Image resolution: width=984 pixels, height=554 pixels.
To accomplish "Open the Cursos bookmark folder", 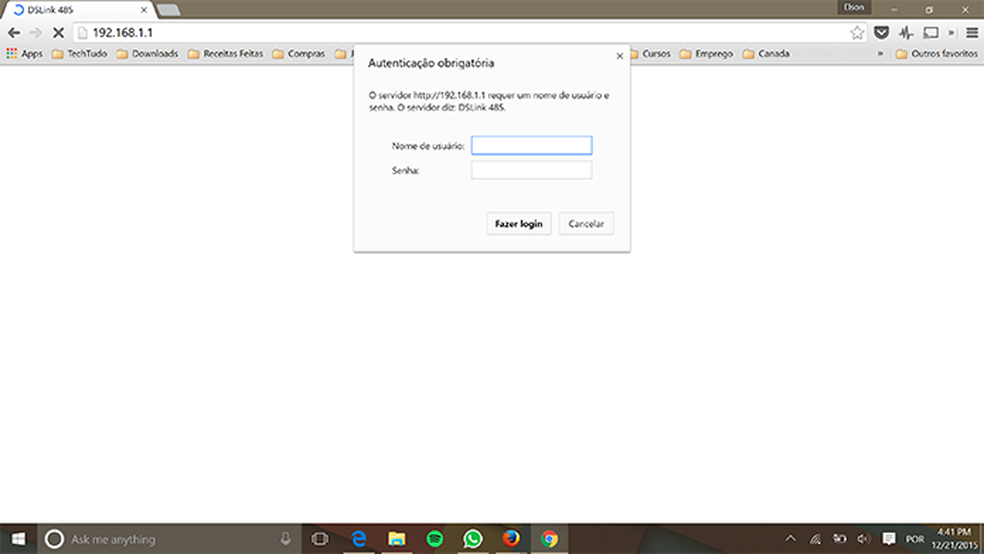I will tap(650, 54).
